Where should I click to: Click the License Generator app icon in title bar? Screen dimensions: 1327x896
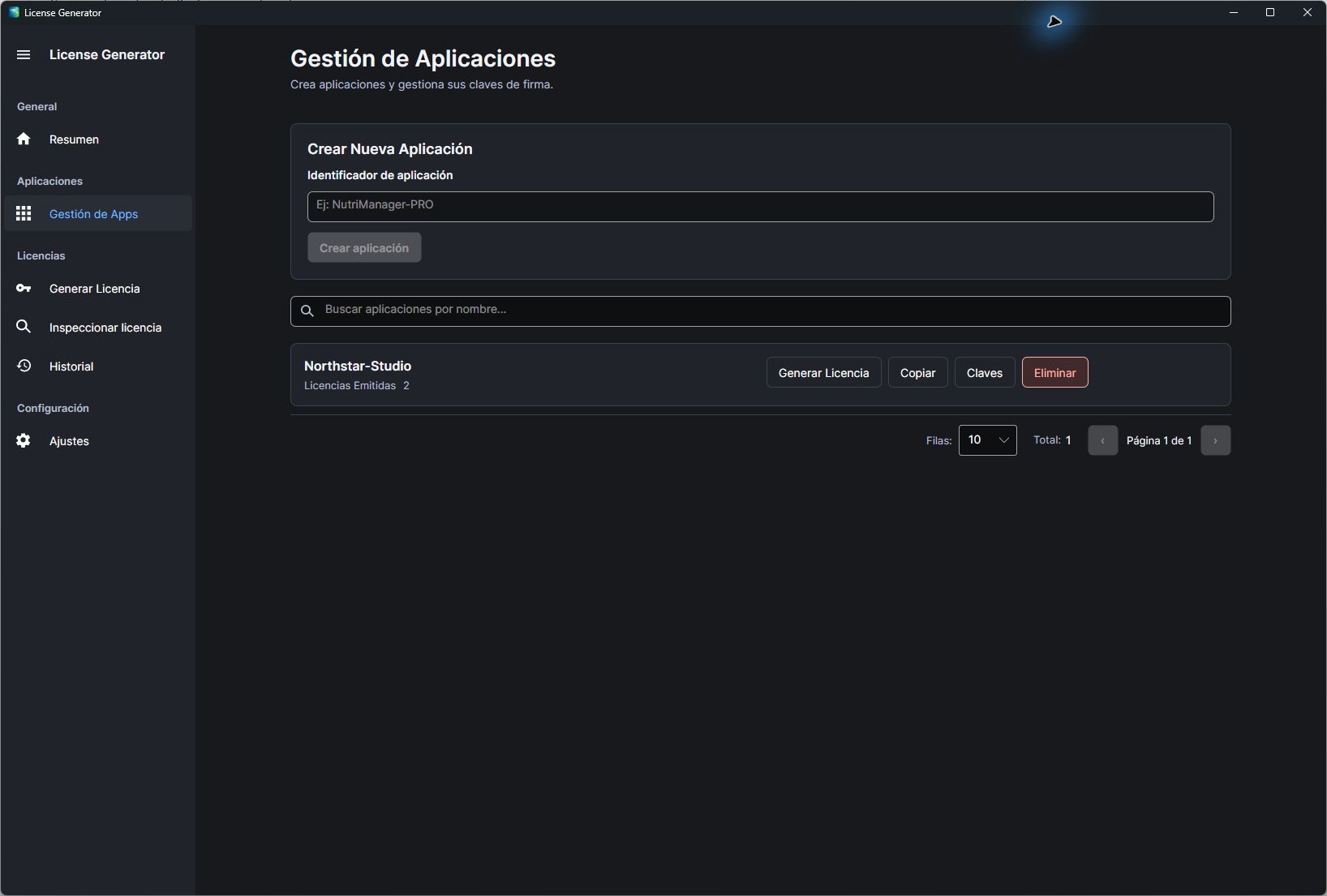click(x=14, y=12)
